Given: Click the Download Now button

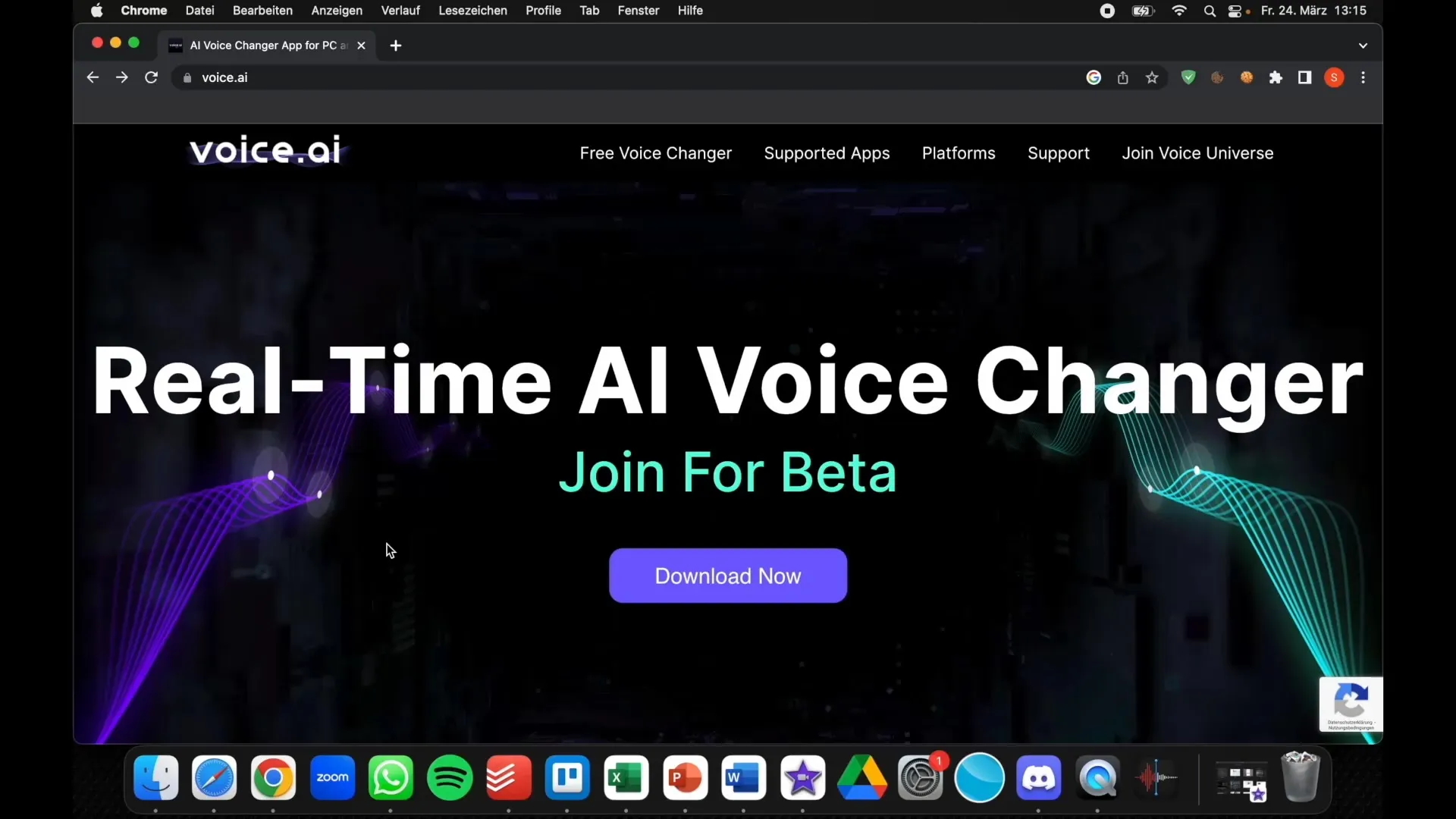Looking at the screenshot, I should coord(728,576).
